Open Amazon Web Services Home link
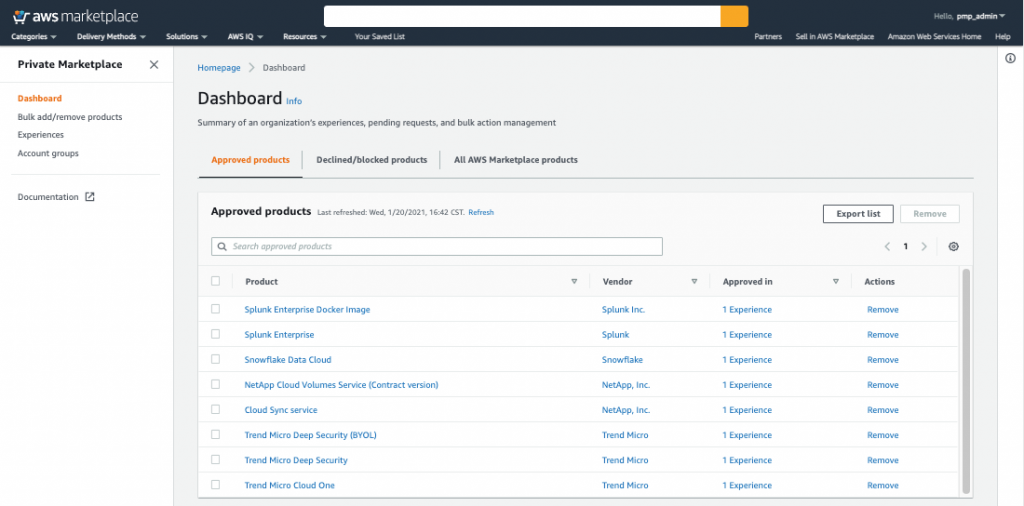Viewport: 1024px width, 506px height. (934, 37)
